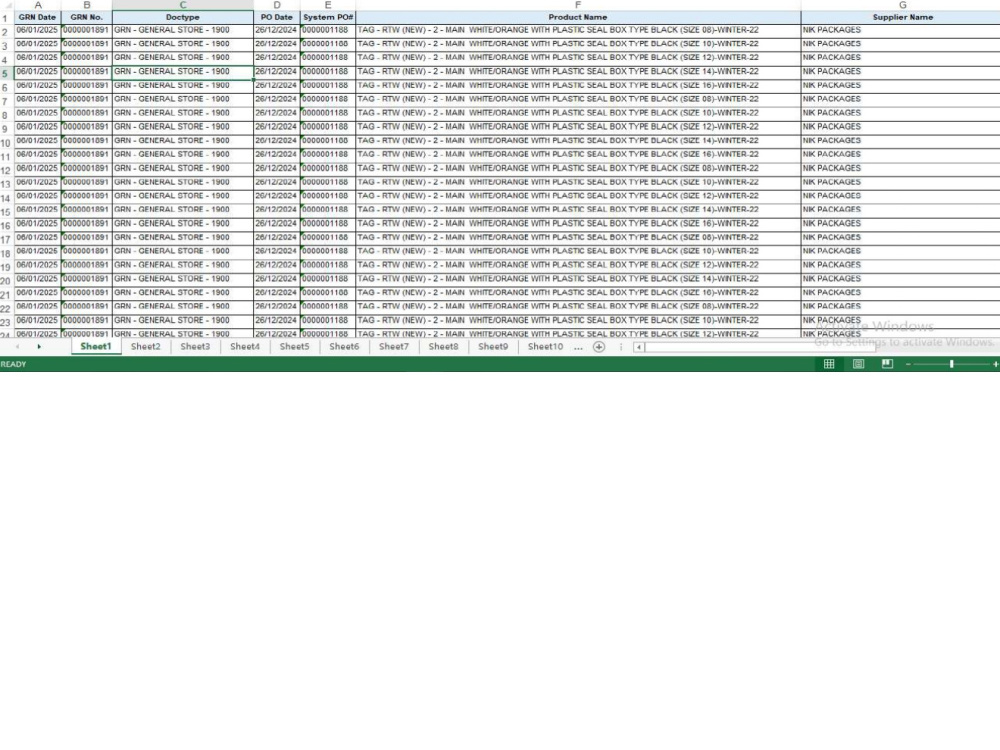Click the 'Supplier Name' header cell
The image size is (1000, 750).
[902, 17]
